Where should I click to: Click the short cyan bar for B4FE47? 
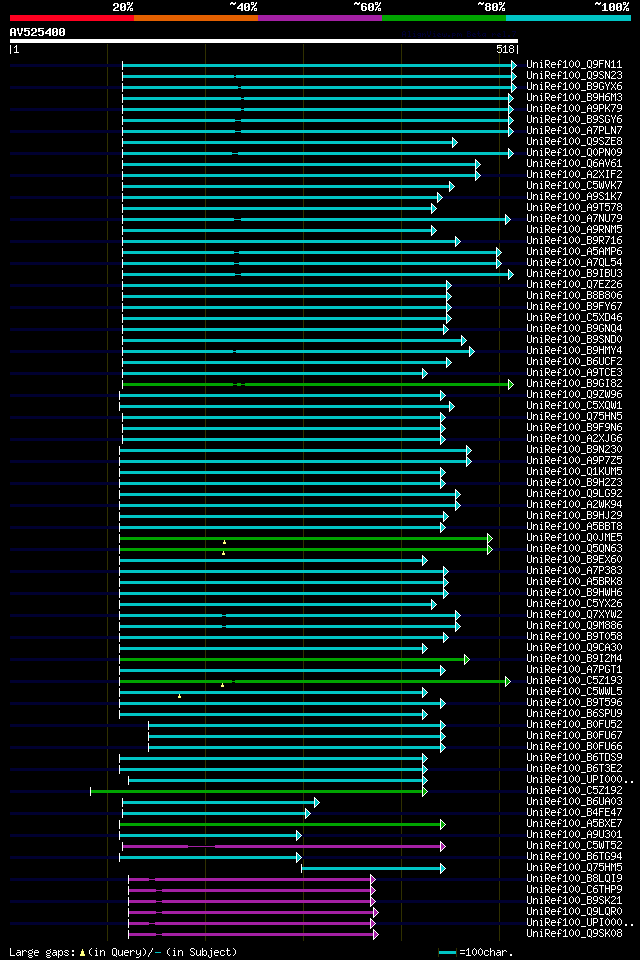[216, 814]
